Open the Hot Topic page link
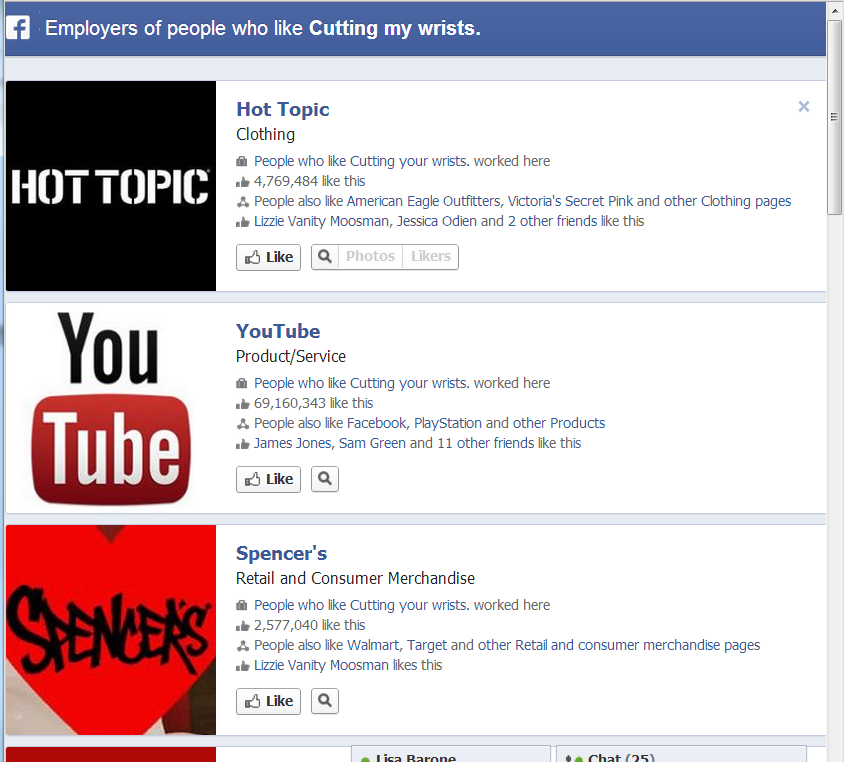The height and width of the screenshot is (762, 844). click(283, 109)
